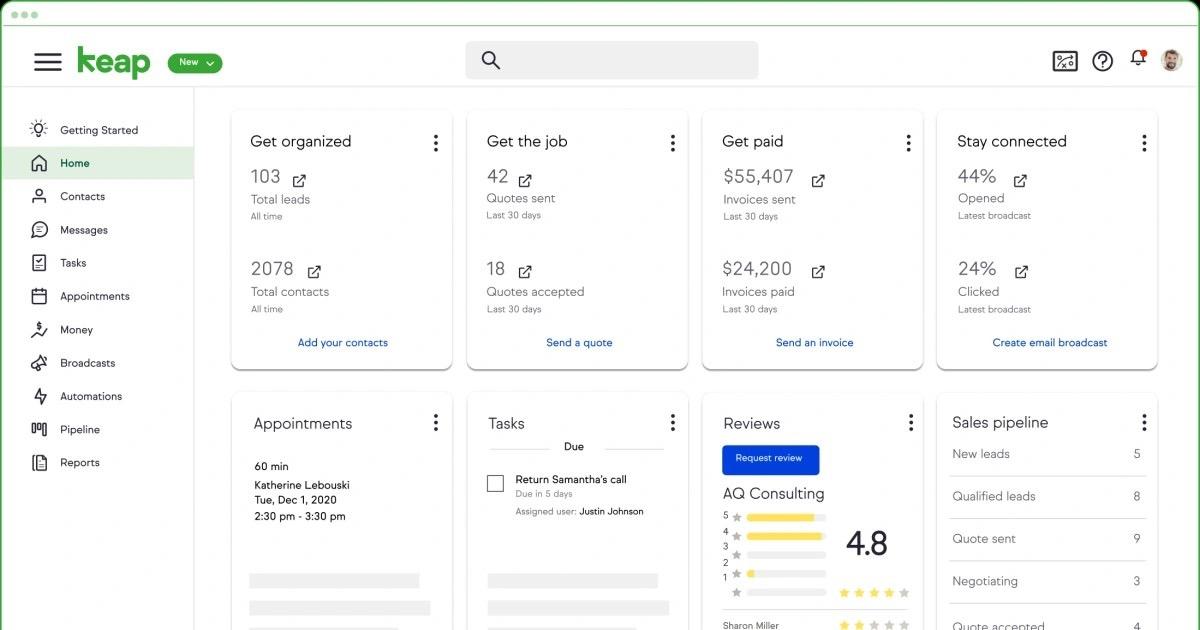Check off the Return Samantha's call task
The image size is (1200, 630).
pyautogui.click(x=495, y=483)
